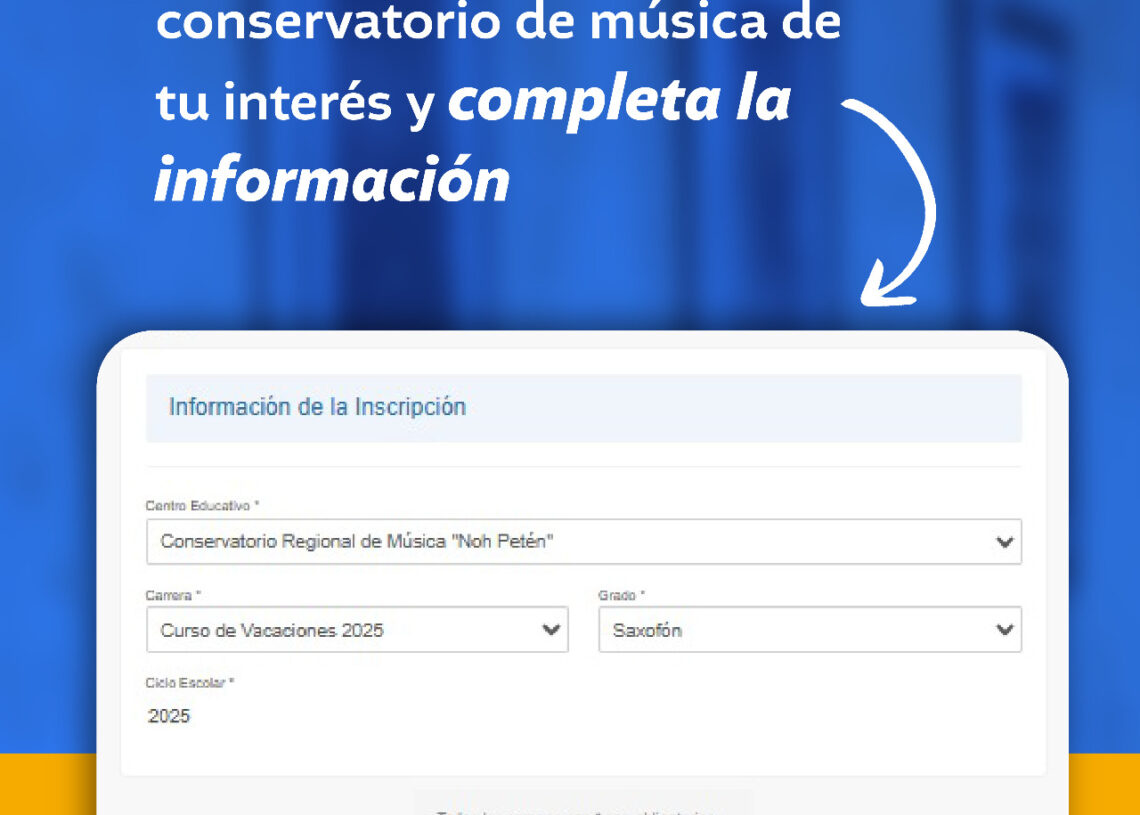Click the orange band at bottom left

pos(47,785)
